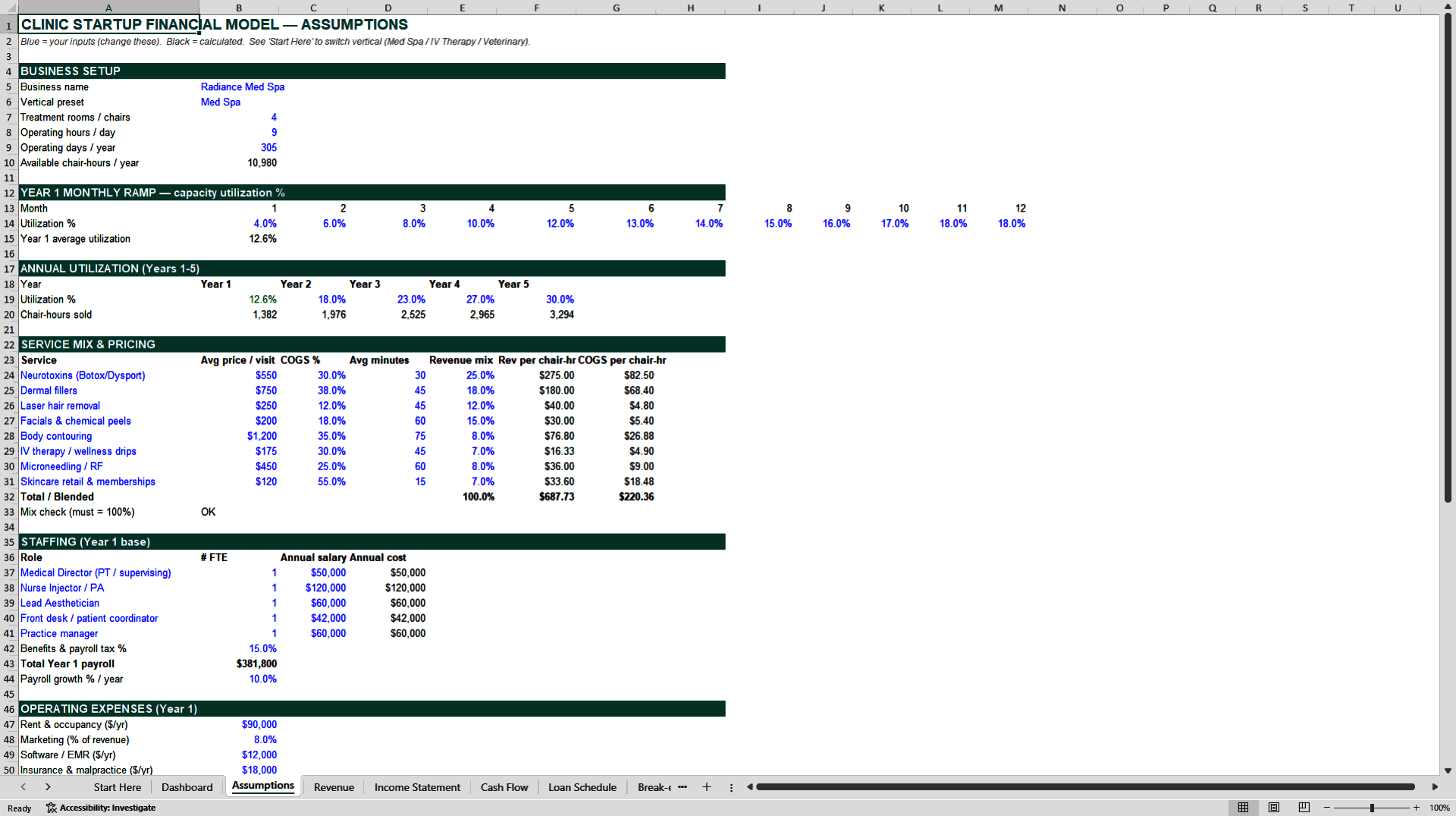The width and height of the screenshot is (1456, 816).
Task: Select Body contouring price $1,200
Action: point(239,436)
